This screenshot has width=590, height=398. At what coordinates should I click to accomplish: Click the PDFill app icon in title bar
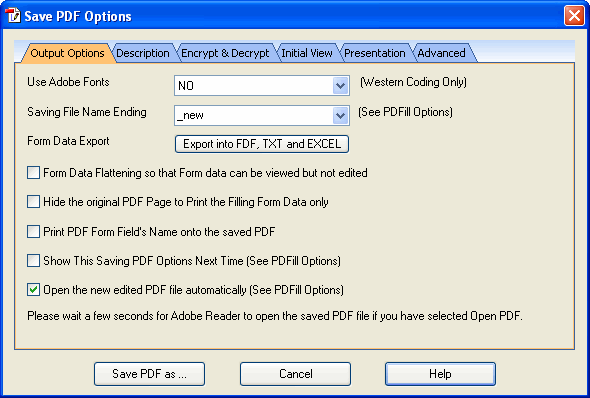point(13,16)
